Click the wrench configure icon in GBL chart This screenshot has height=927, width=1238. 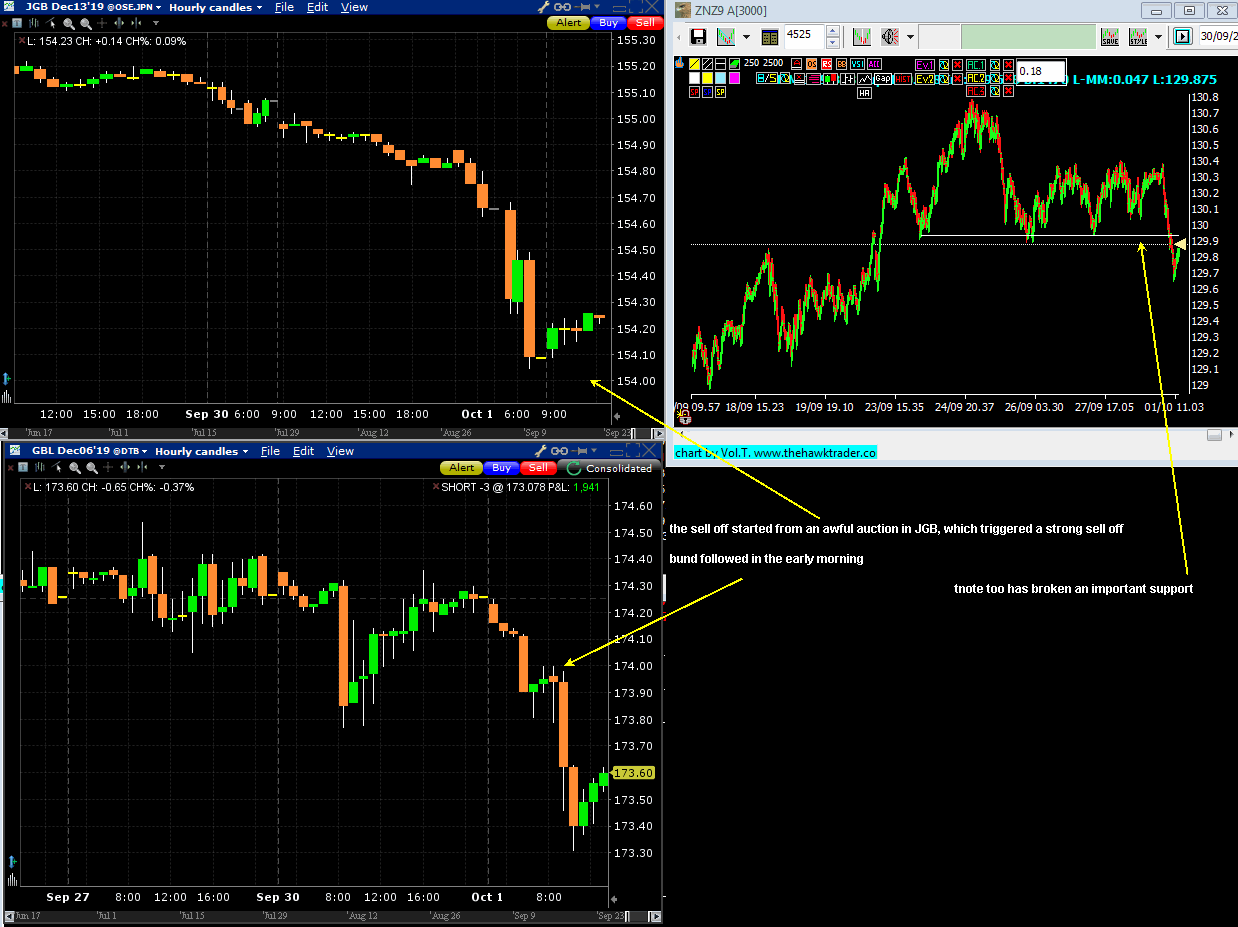click(x=541, y=451)
